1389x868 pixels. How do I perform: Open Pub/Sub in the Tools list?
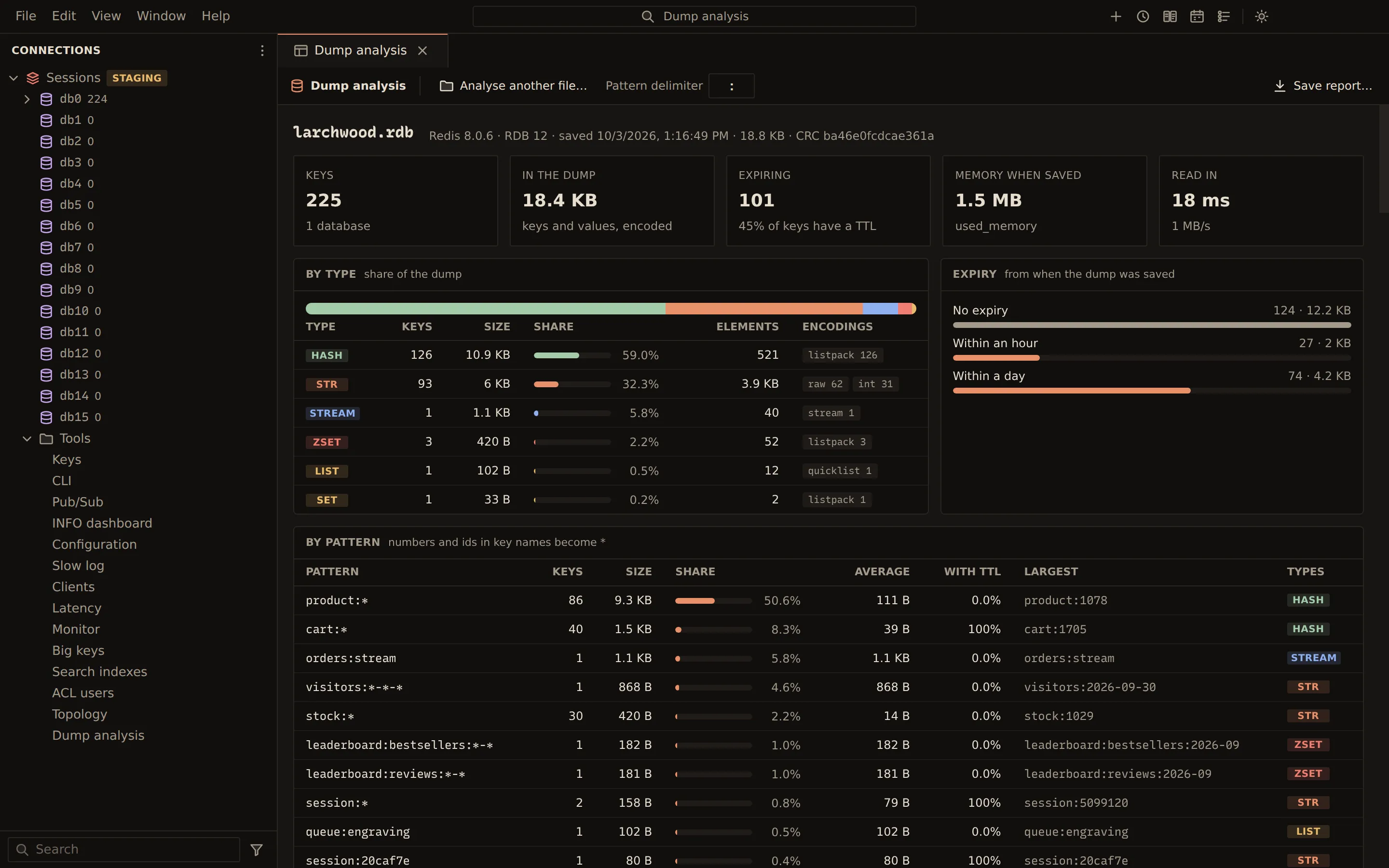point(78,502)
